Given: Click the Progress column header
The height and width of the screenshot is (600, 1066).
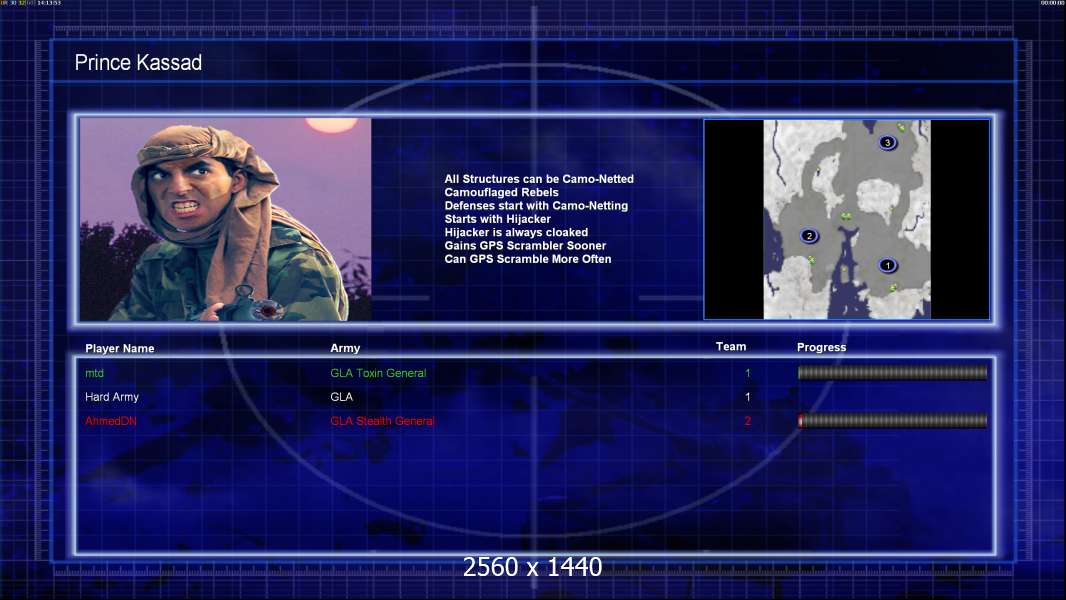Looking at the screenshot, I should pos(821,347).
